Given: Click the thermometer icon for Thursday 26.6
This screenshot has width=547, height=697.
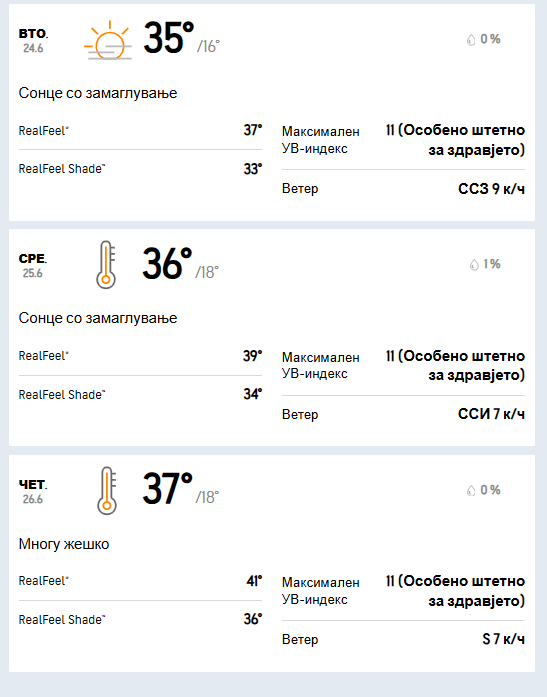Looking at the screenshot, I should (x=107, y=491).
